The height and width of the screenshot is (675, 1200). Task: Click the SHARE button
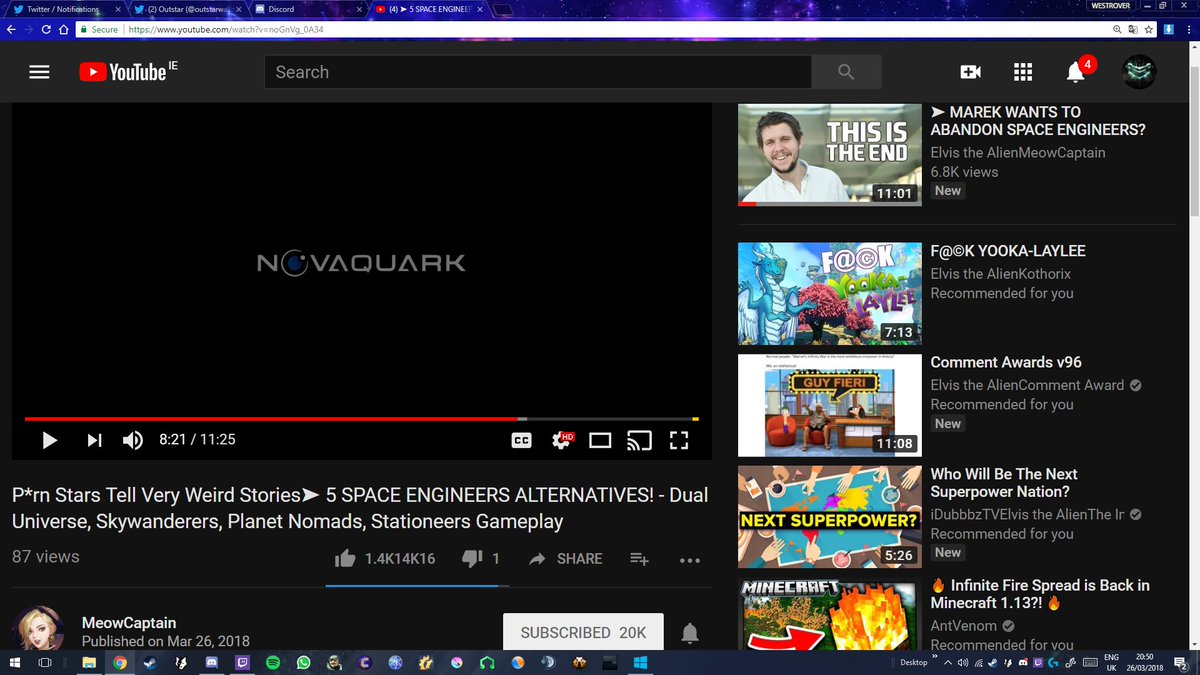pos(565,559)
